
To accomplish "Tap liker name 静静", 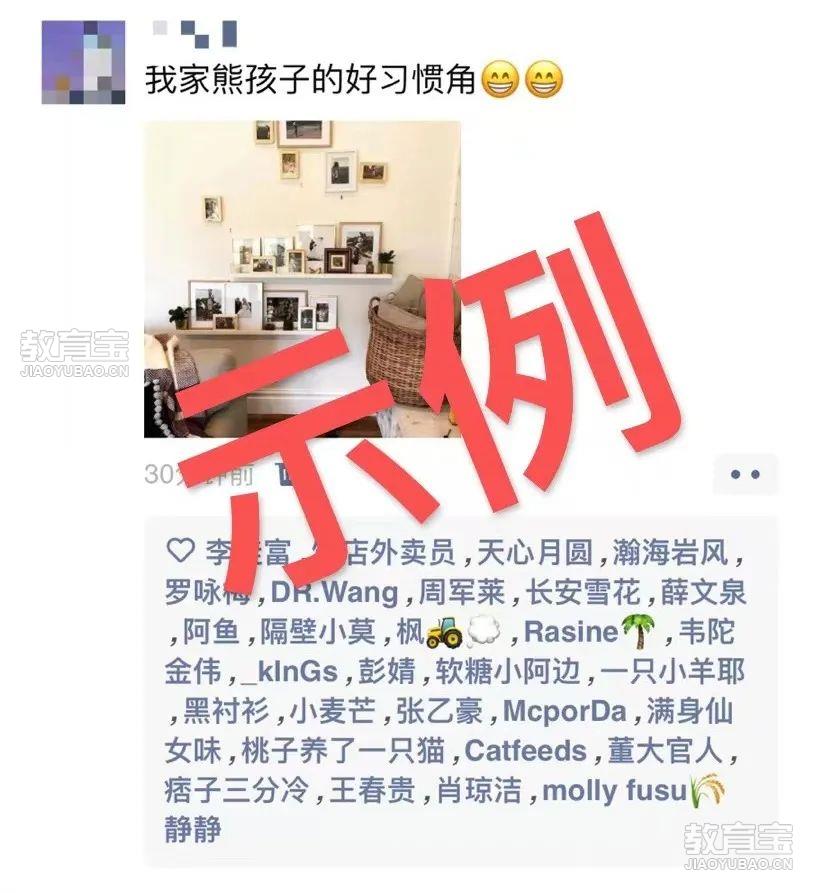I will [x=193, y=829].
